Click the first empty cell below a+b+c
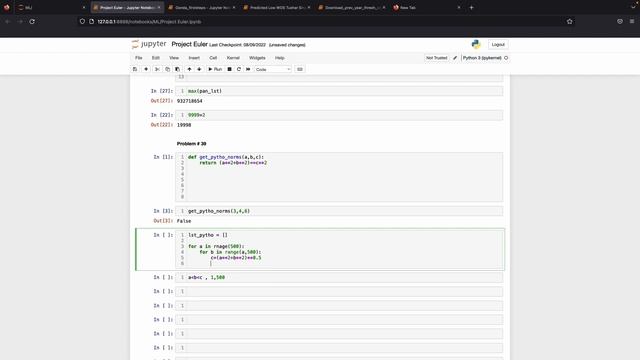The width and height of the screenshot is (640, 360). click(339, 291)
